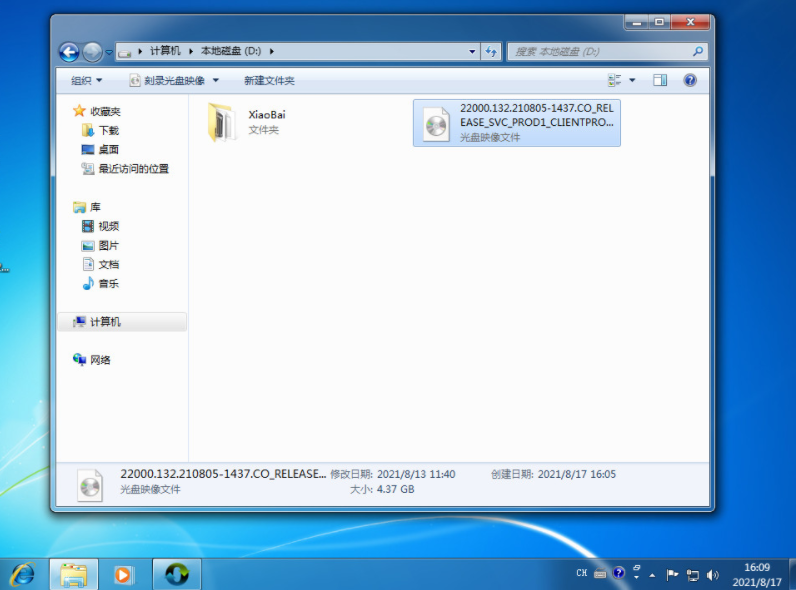Open Action Center flag icon

672,574
